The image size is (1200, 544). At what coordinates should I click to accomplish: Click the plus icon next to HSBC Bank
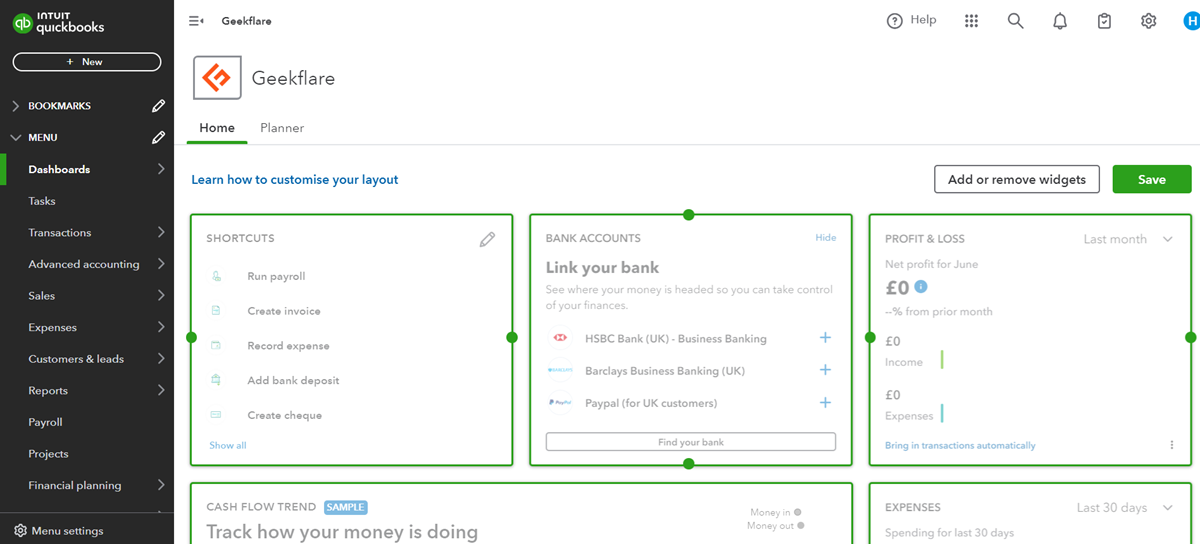pos(825,338)
